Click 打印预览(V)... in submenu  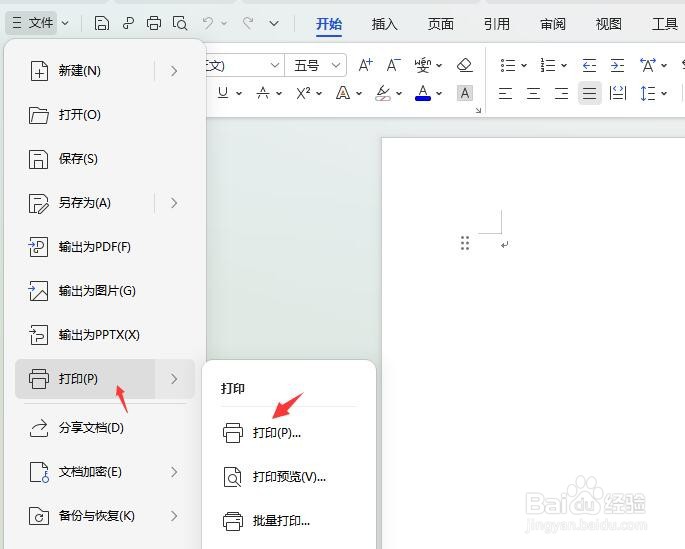click(x=289, y=477)
